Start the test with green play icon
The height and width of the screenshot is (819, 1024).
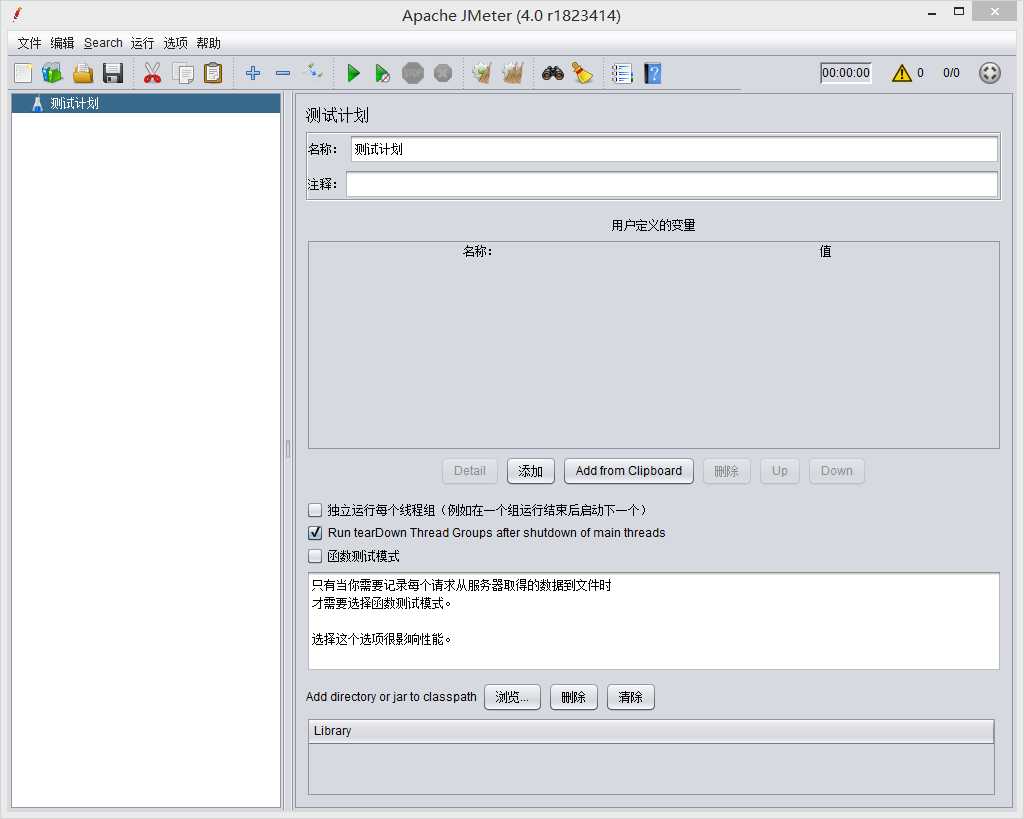[353, 73]
